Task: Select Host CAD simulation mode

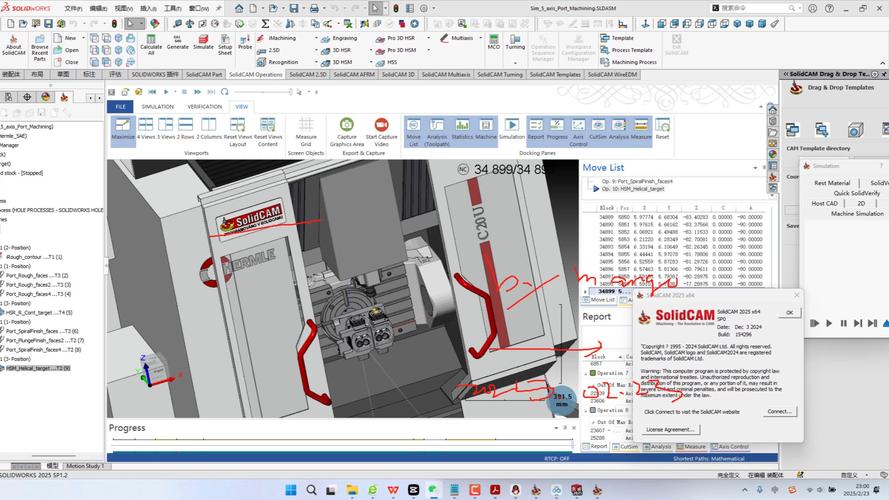Action: (824, 204)
